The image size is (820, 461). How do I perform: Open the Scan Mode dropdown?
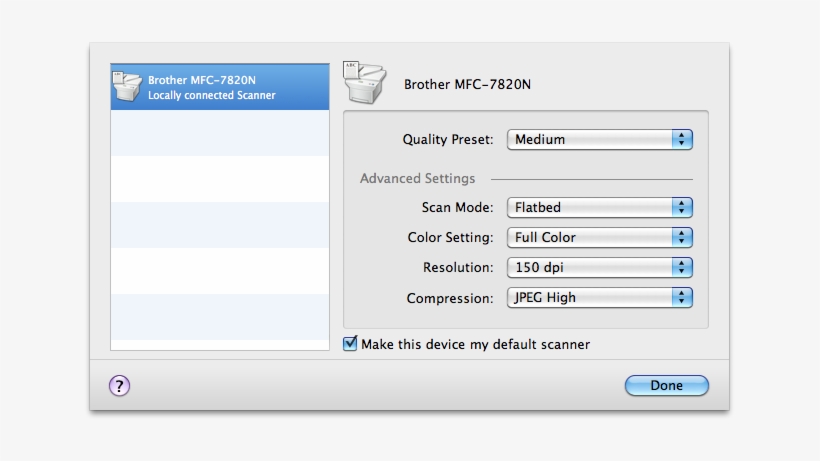[600, 208]
